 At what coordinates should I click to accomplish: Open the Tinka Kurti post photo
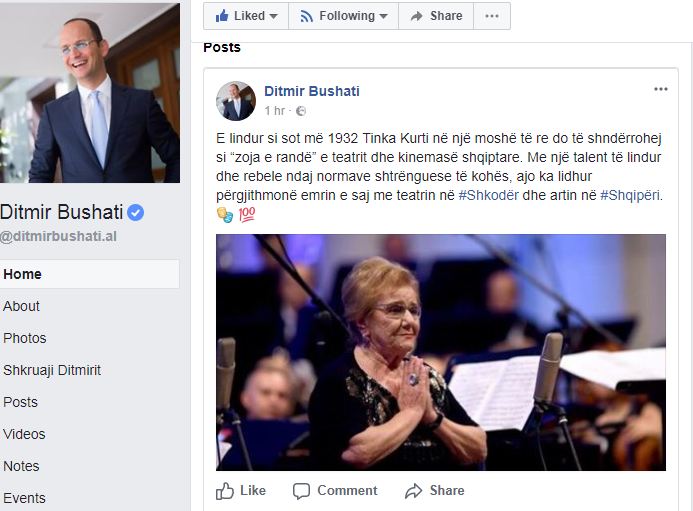tap(441, 352)
